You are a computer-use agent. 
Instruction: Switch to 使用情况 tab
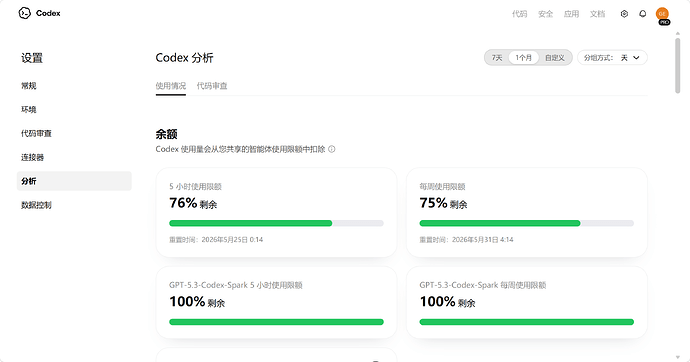click(171, 86)
